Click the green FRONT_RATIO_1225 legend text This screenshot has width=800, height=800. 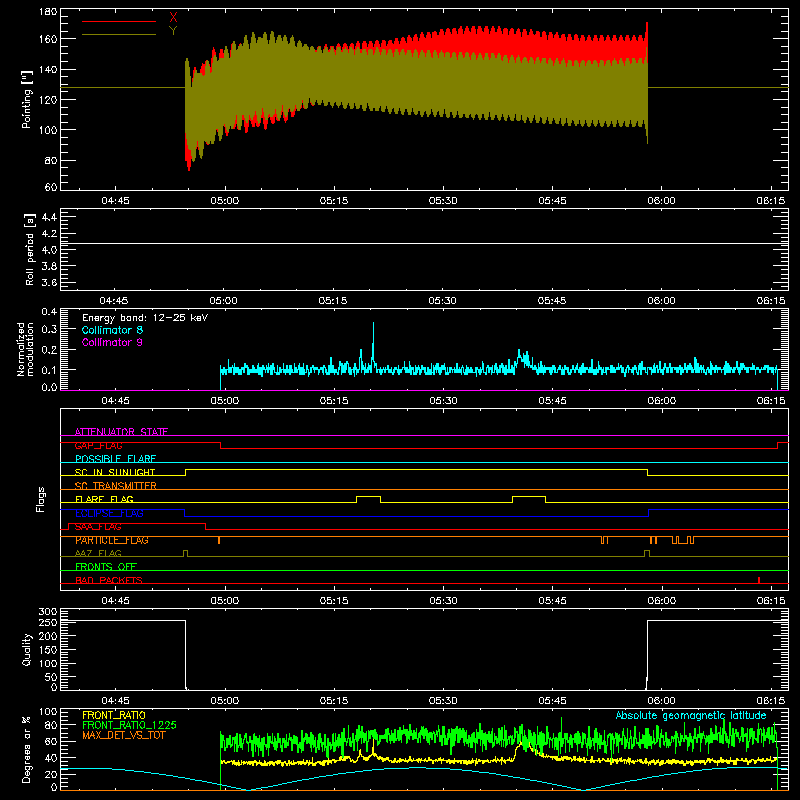click(x=129, y=725)
